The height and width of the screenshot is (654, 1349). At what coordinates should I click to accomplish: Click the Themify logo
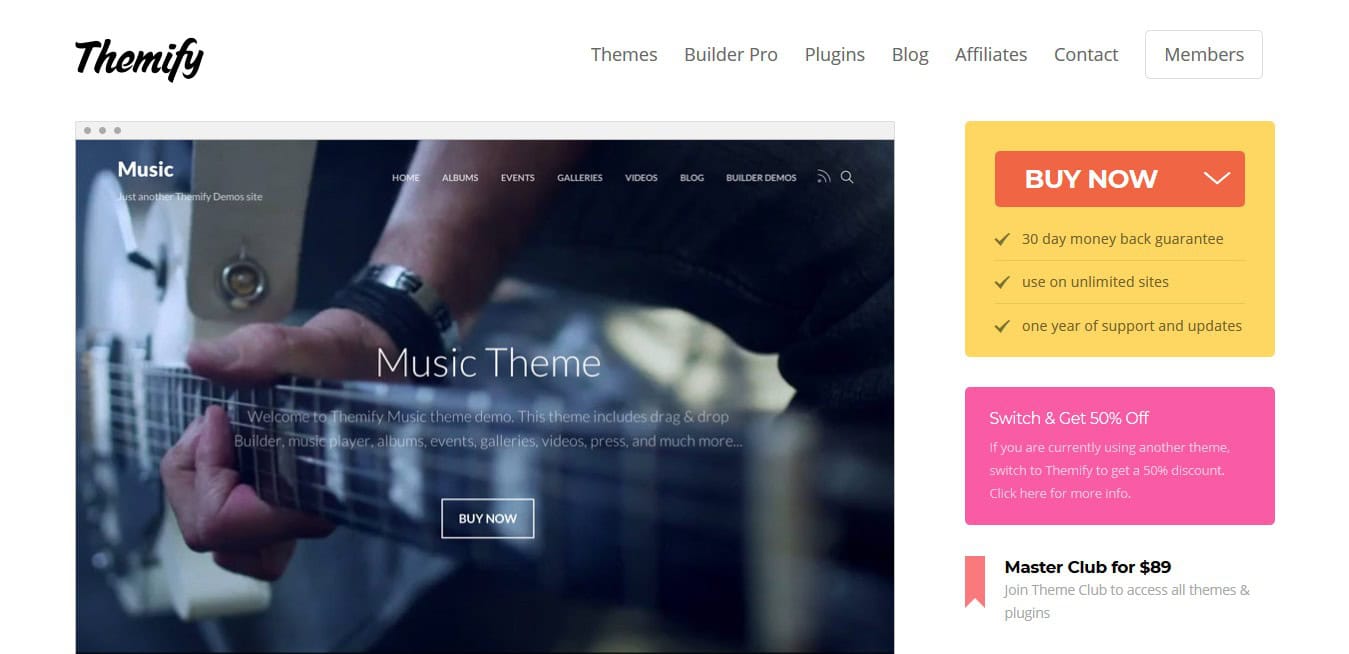pyautogui.click(x=139, y=58)
